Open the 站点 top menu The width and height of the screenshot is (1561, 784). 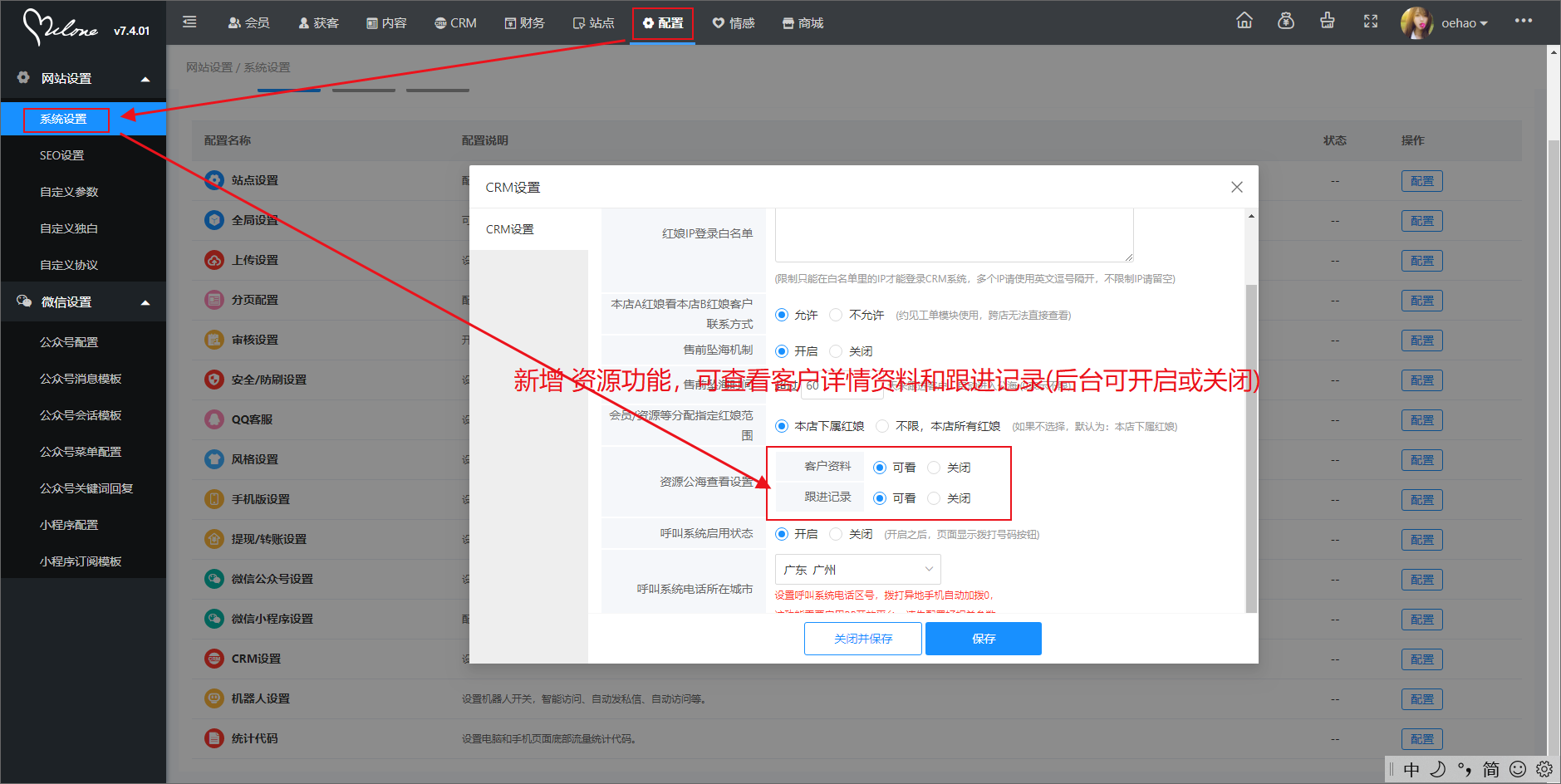(594, 22)
